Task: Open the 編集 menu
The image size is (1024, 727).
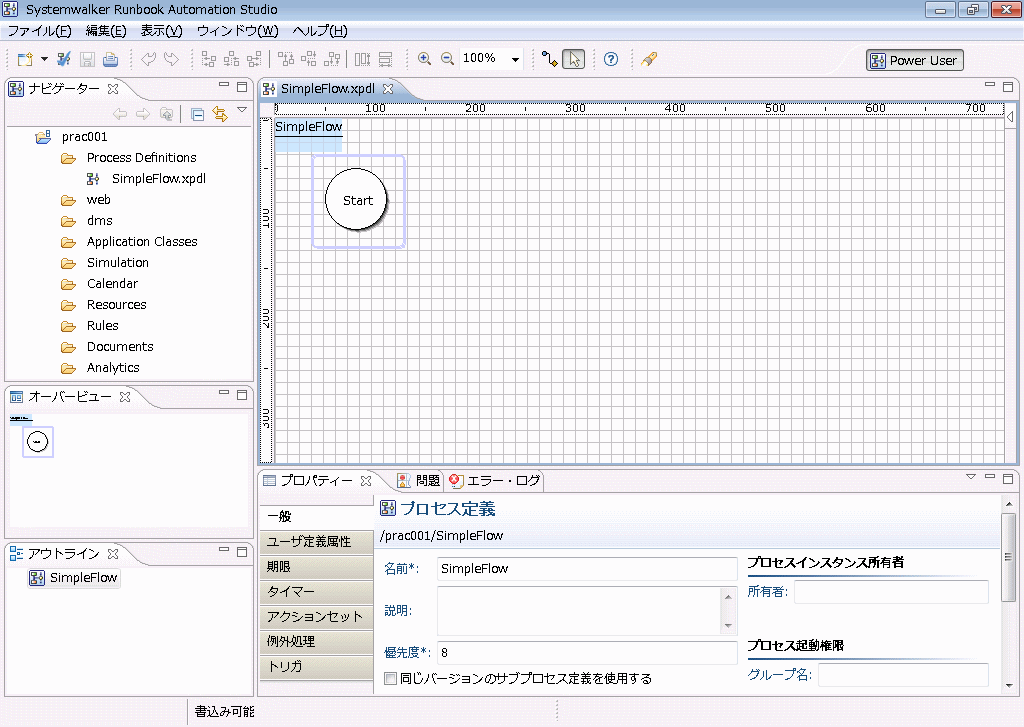Action: pyautogui.click(x=106, y=31)
